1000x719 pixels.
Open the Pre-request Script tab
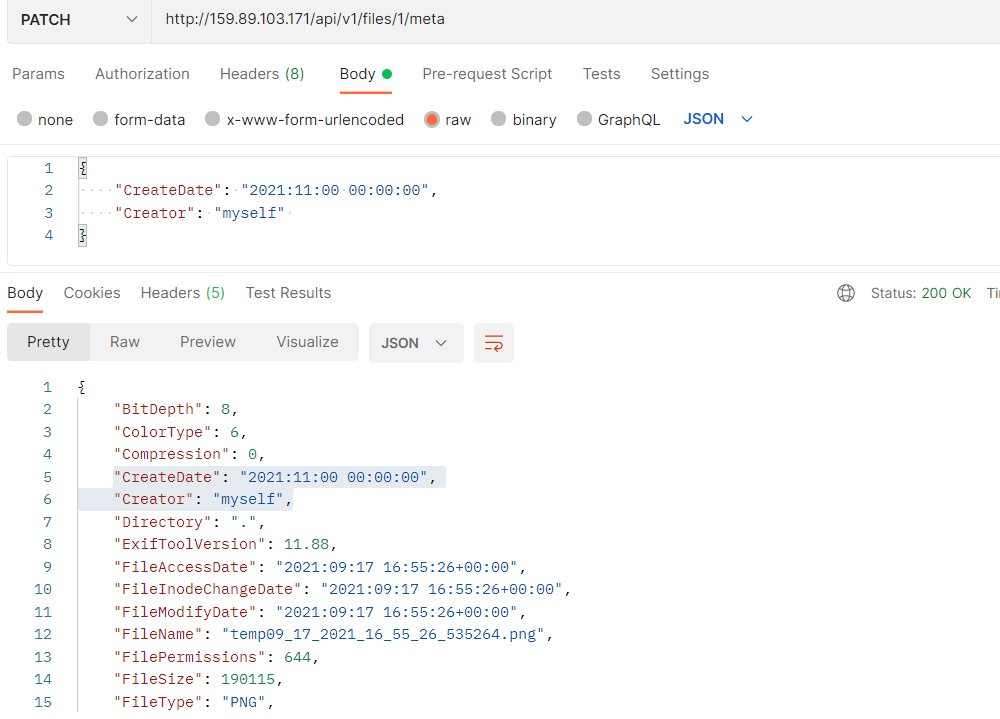(x=487, y=74)
